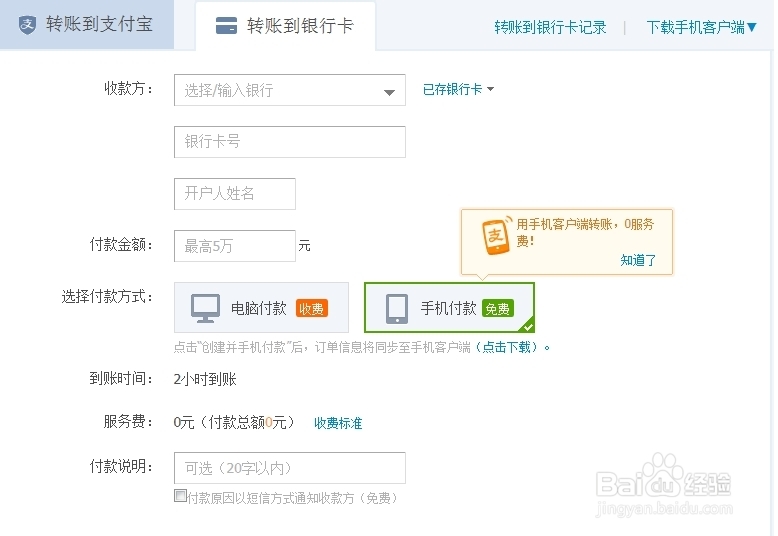Enable SMS notification checkbox for payee
Viewport: 778px width, 536px height.
pos(180,496)
